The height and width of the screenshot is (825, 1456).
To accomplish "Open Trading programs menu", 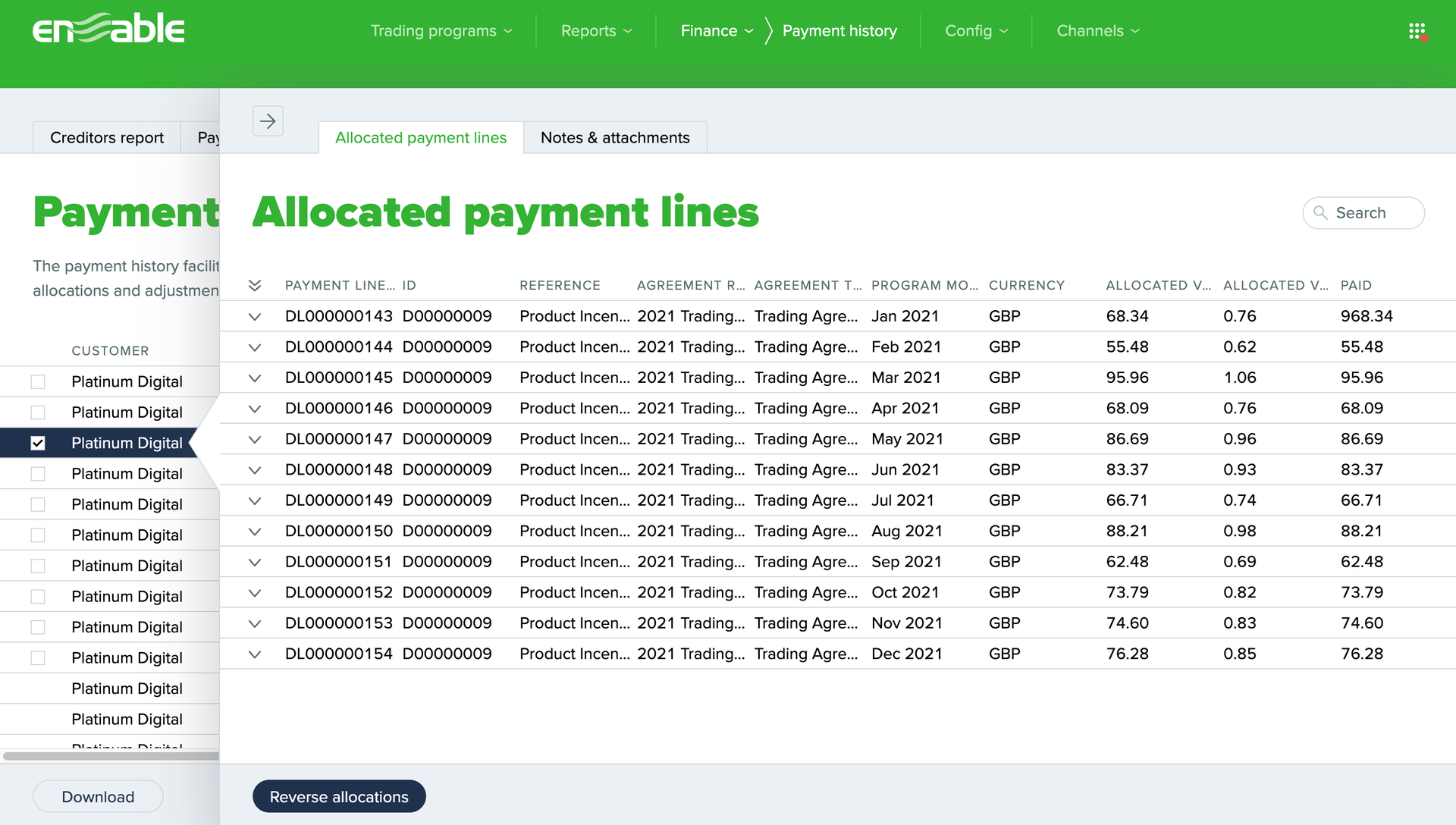I will click(441, 31).
